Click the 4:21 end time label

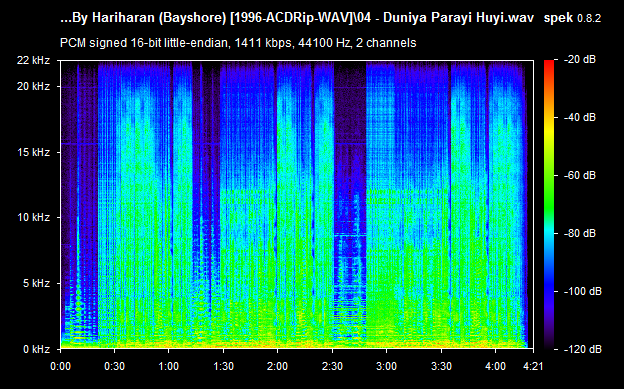coord(532,366)
